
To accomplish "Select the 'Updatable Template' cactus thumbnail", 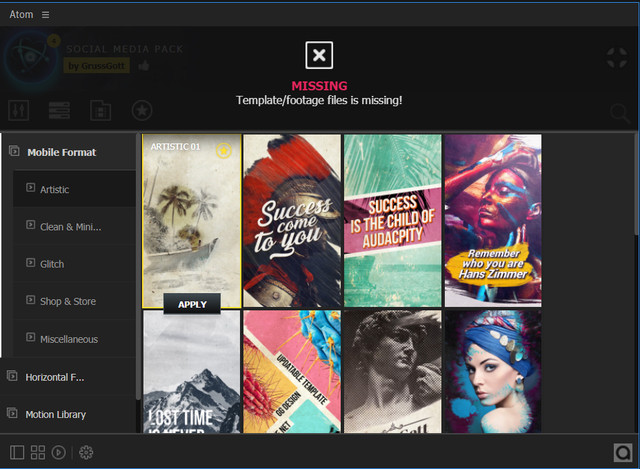I will pyautogui.click(x=292, y=371).
